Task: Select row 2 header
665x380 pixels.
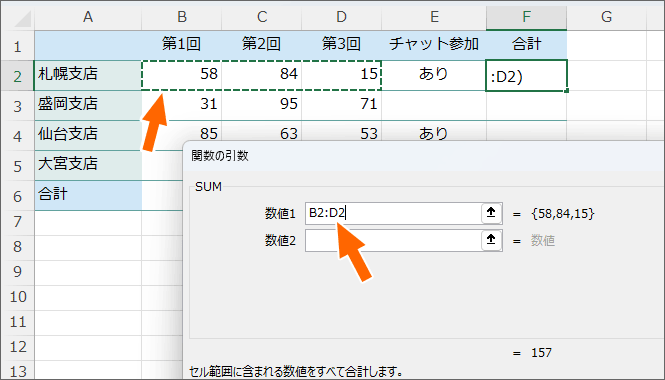Action: tap(17, 75)
